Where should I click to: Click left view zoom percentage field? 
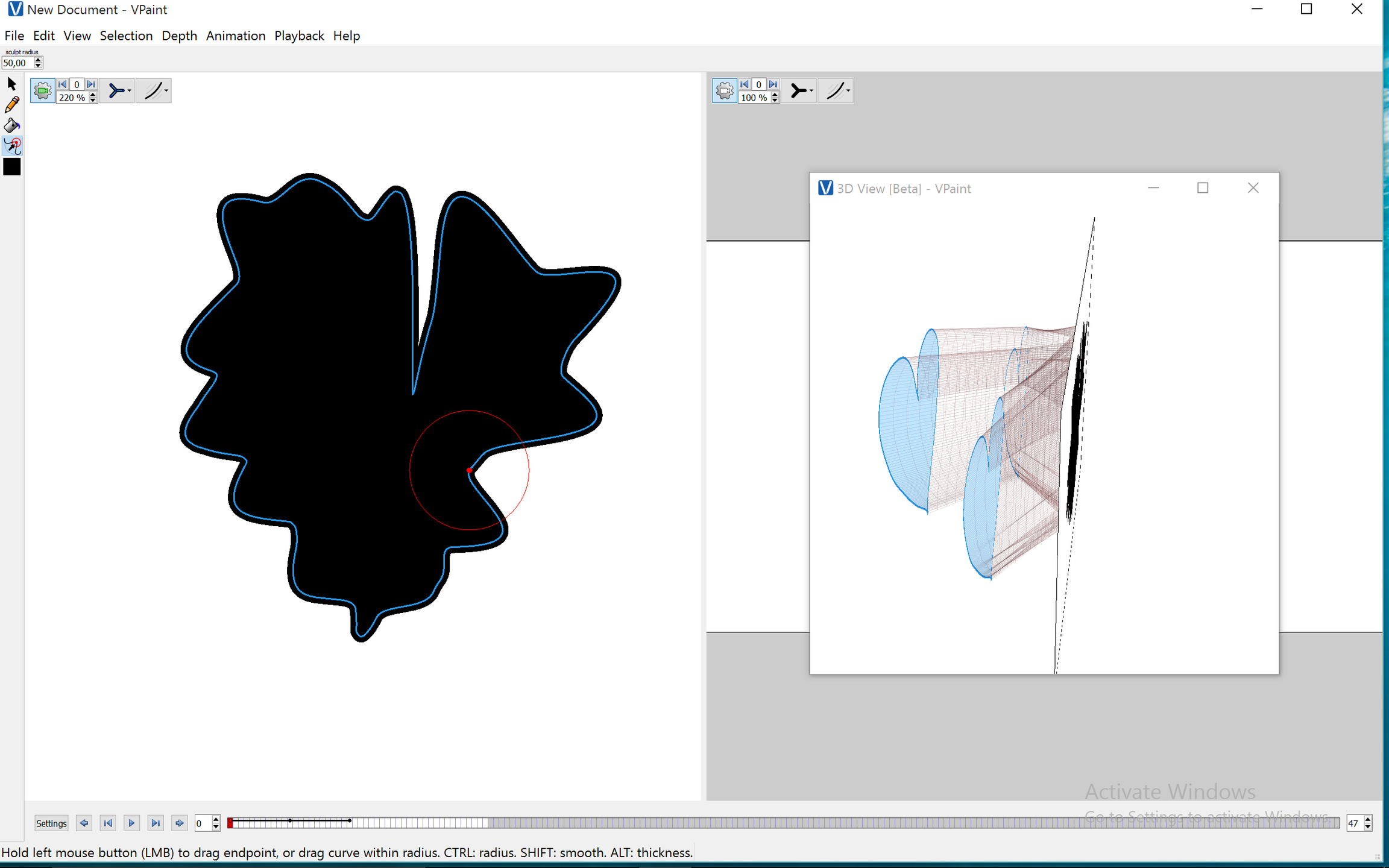point(72,98)
